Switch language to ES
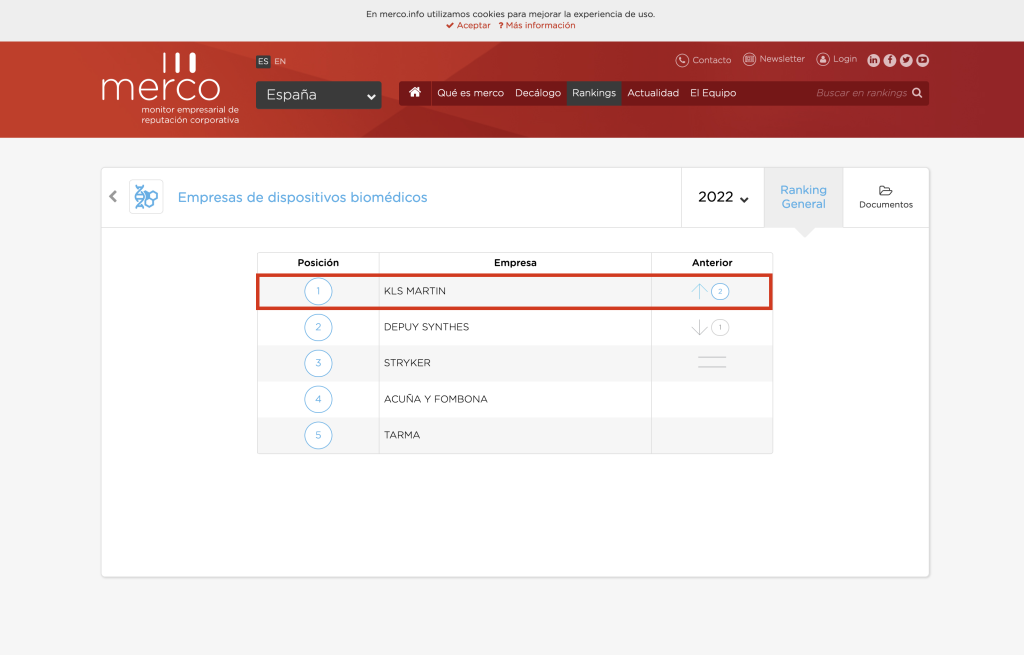 point(263,61)
